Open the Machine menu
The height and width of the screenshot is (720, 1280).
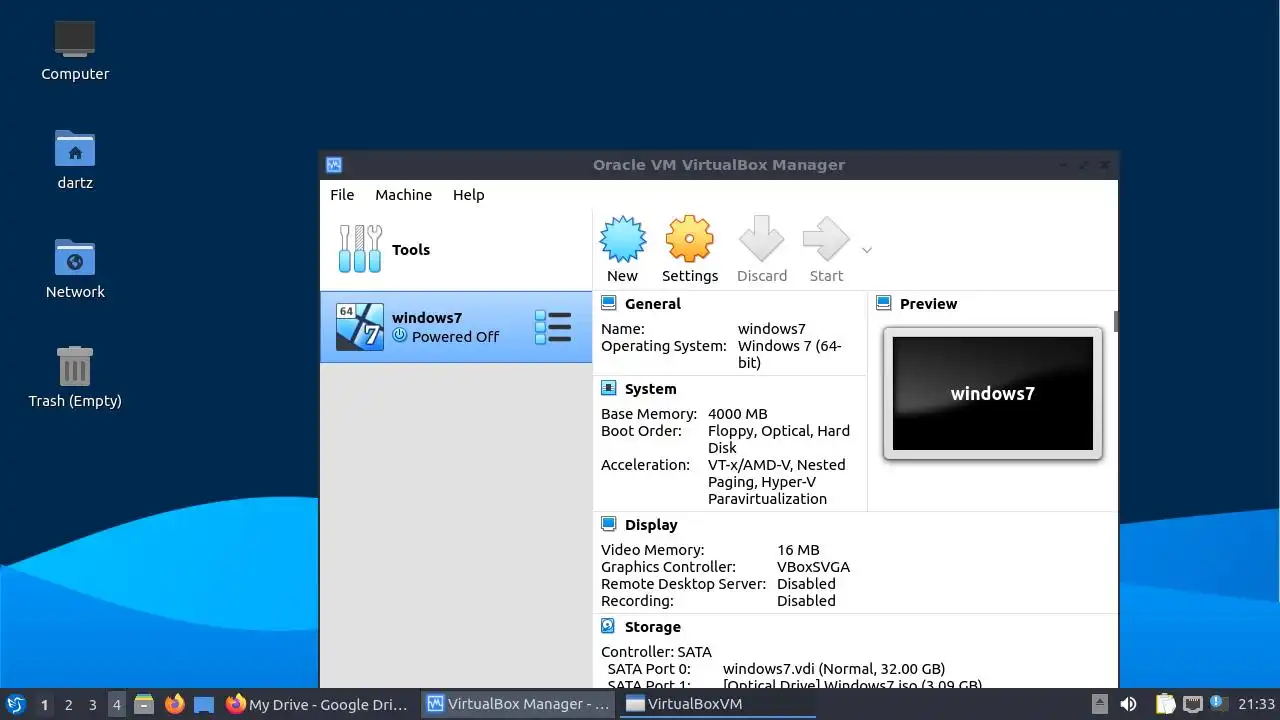point(403,195)
